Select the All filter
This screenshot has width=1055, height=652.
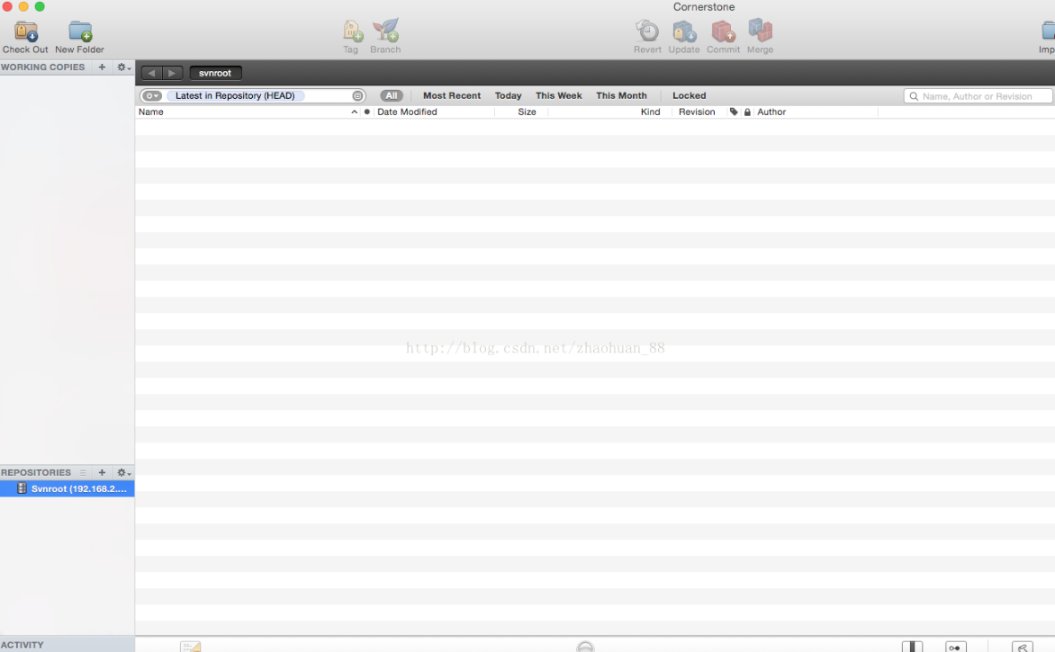click(391, 96)
